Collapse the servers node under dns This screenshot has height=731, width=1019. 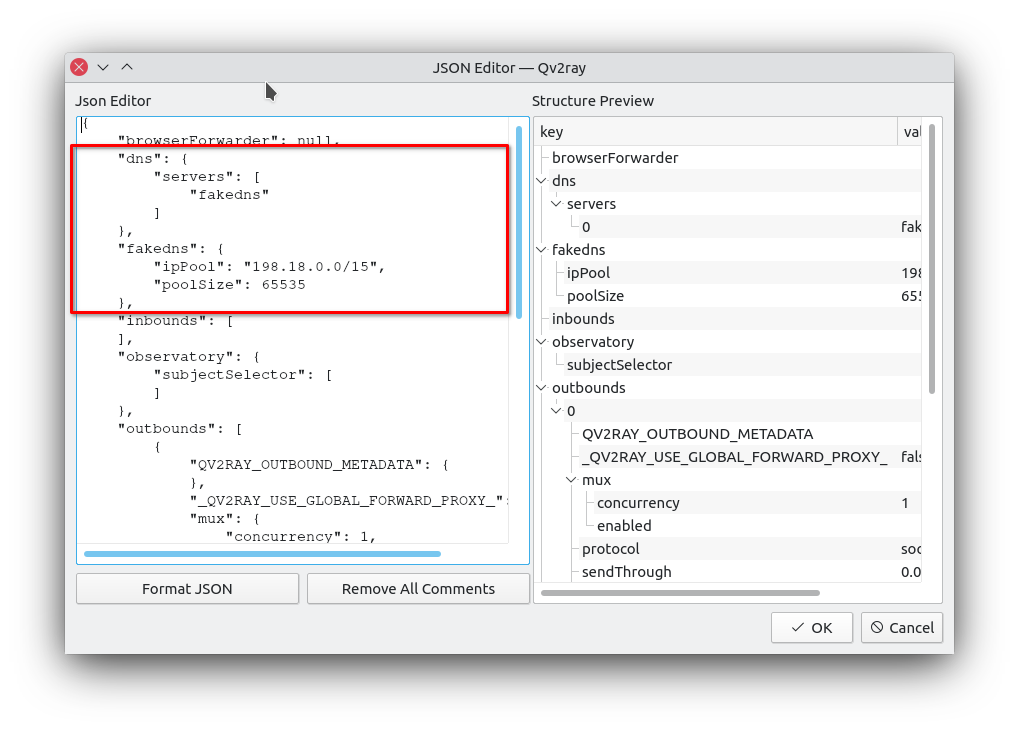tap(557, 204)
